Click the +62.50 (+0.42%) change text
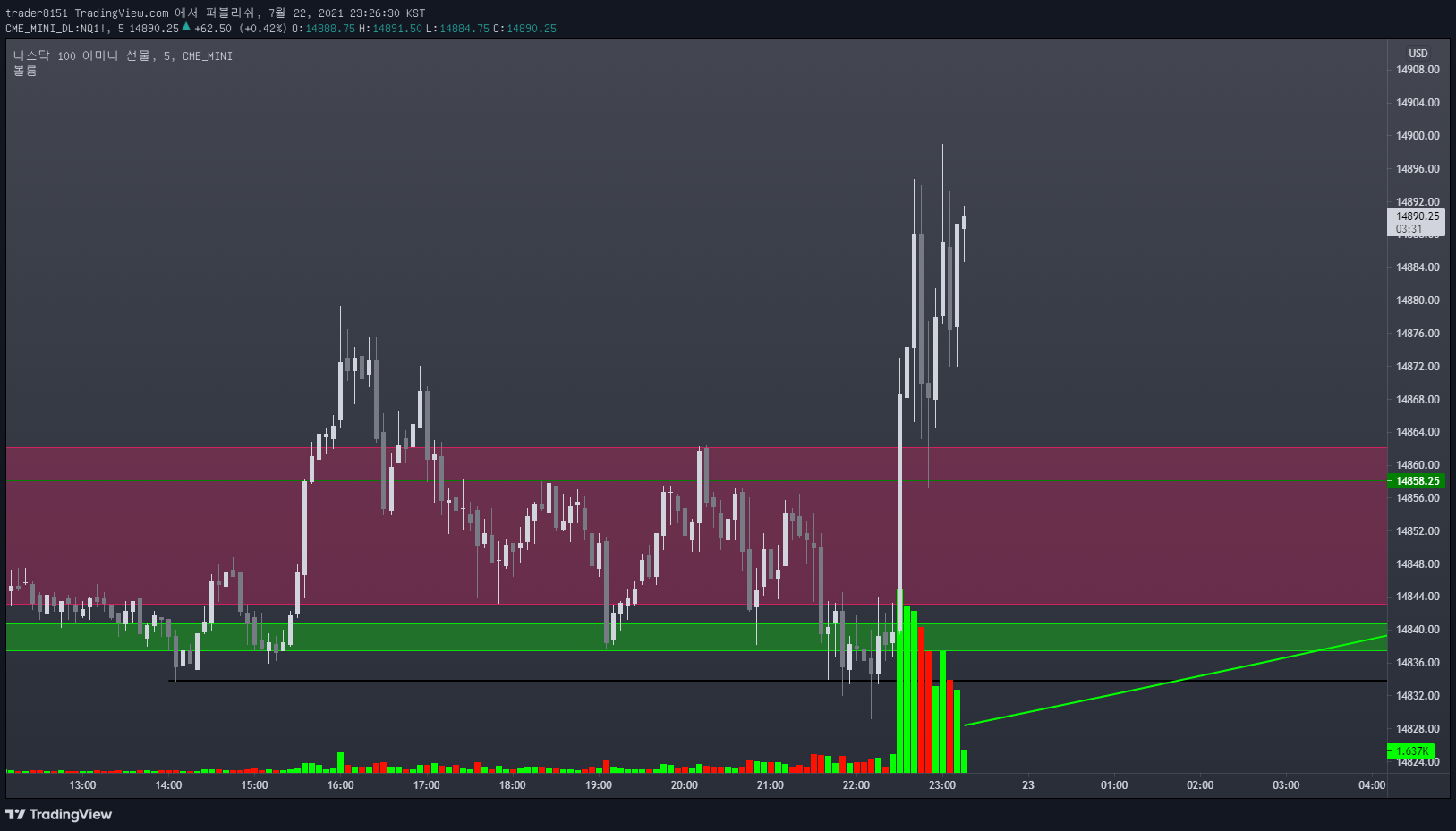 241,28
